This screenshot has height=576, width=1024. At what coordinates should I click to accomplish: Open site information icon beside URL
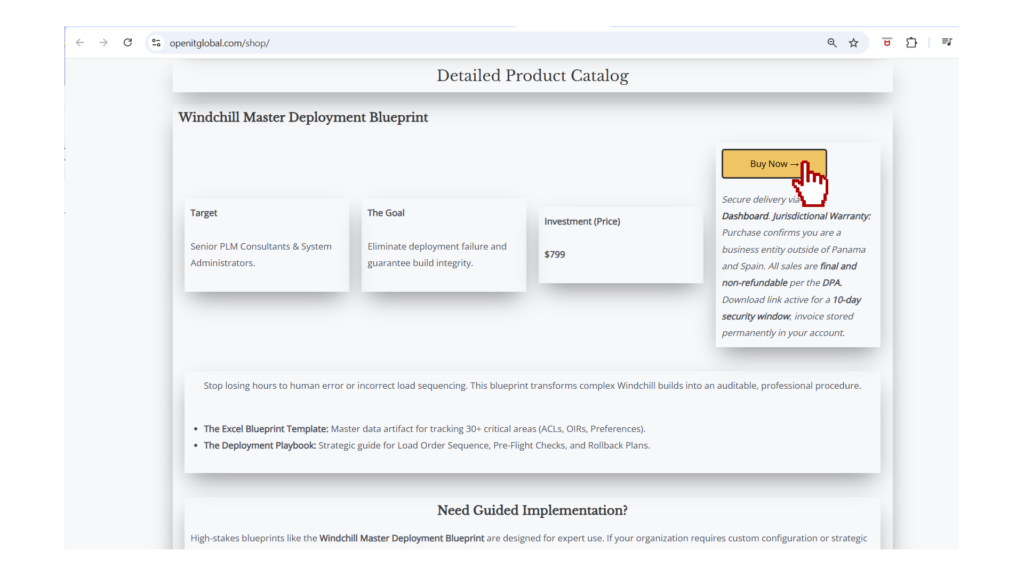(x=156, y=43)
